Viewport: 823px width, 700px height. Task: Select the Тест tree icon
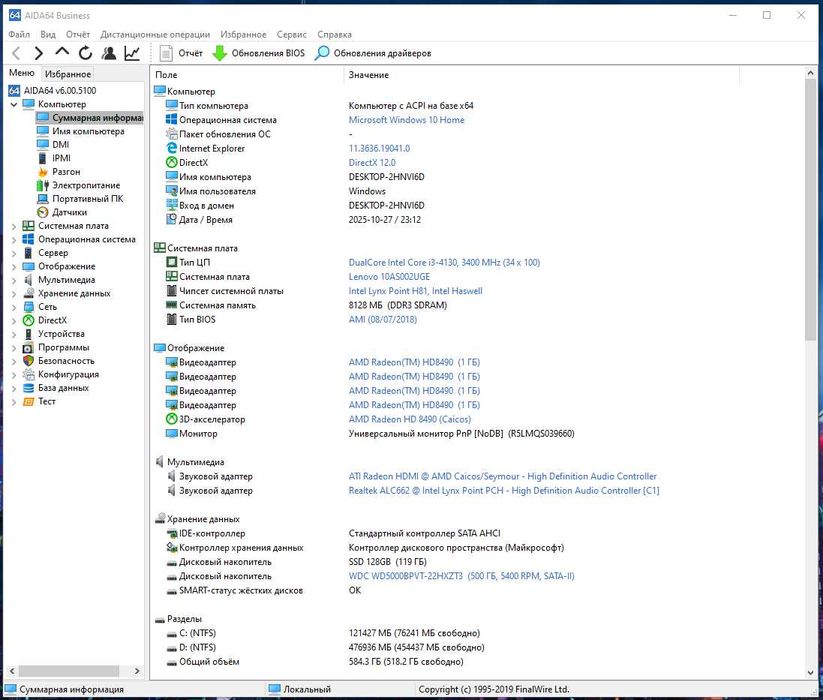[28, 402]
